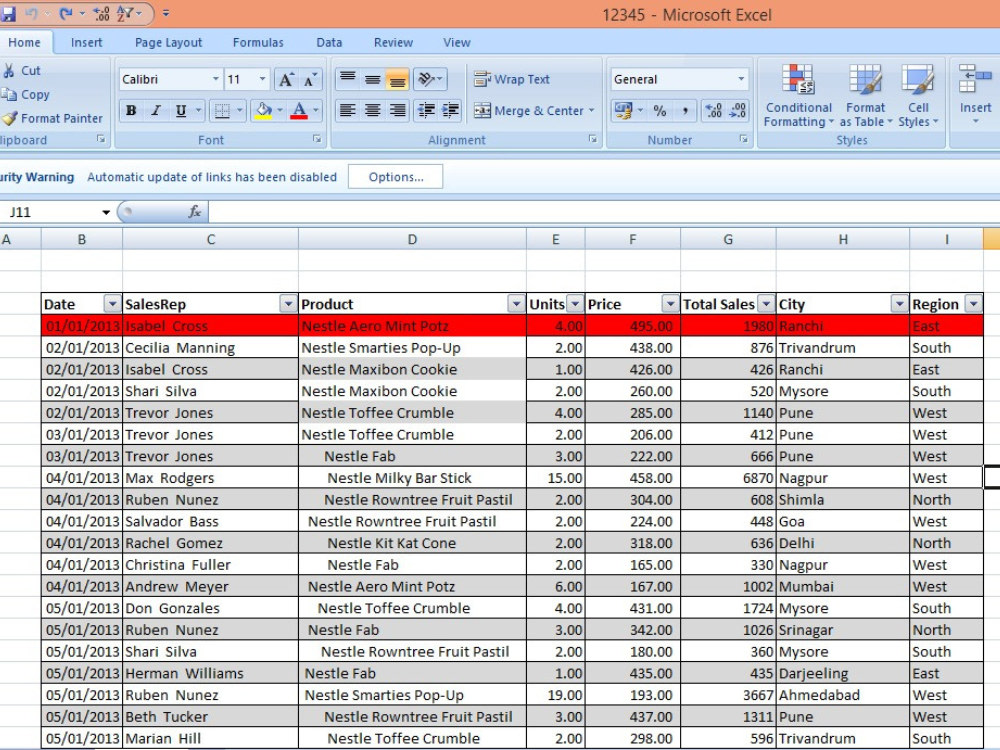Toggle Bold formatting

pyautogui.click(x=131, y=110)
